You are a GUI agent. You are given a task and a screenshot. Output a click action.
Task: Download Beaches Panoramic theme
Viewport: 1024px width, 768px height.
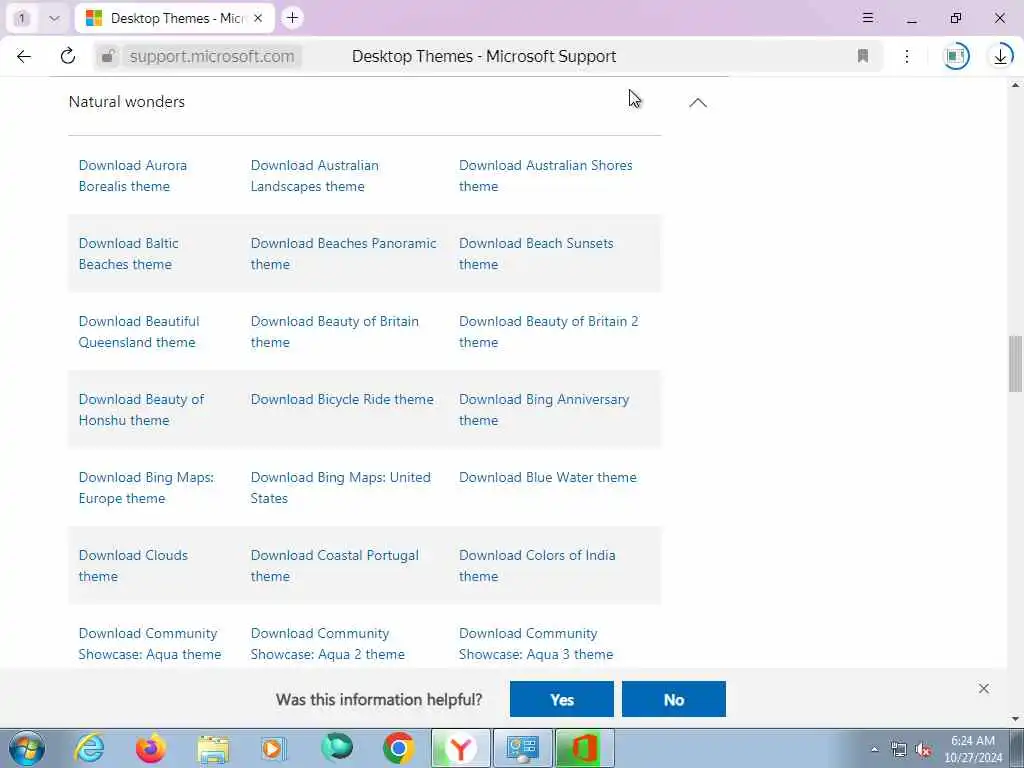pyautogui.click(x=344, y=253)
